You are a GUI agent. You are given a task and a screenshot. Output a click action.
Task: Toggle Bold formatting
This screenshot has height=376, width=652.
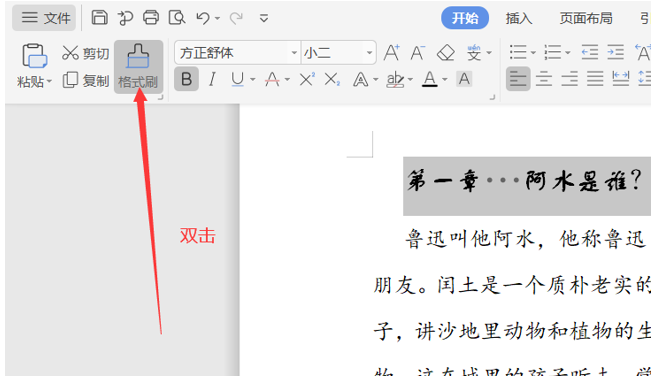(x=186, y=79)
